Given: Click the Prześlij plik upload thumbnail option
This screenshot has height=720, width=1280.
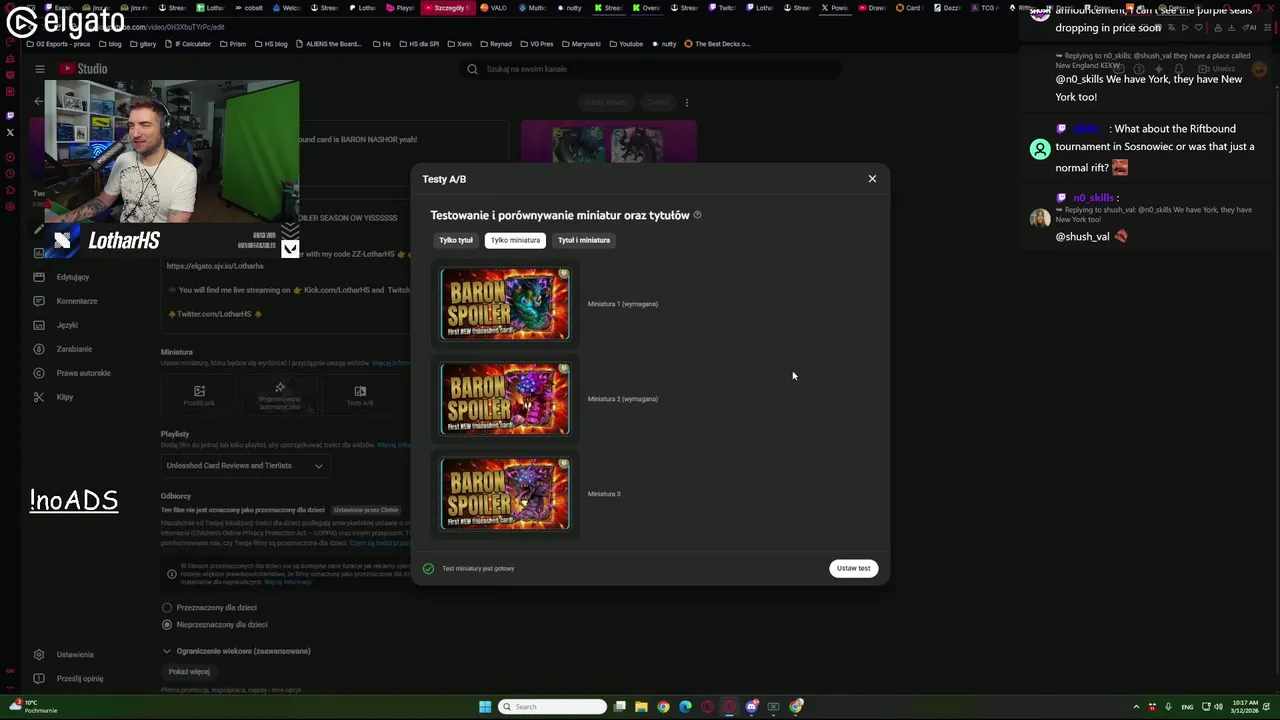Looking at the screenshot, I should click(199, 396).
